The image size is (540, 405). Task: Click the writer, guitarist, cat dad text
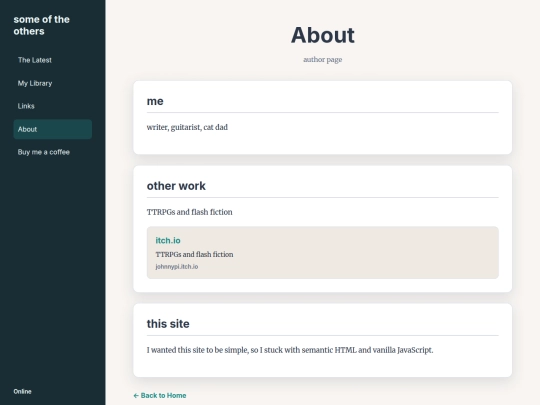pyautogui.click(x=187, y=127)
